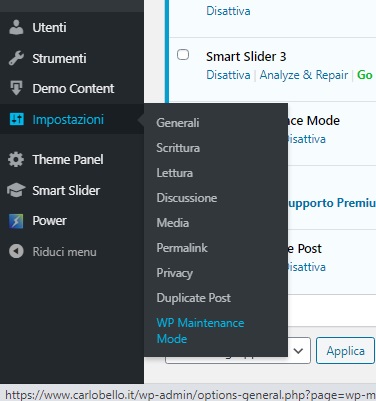
Task: Open Generali settings submenu item
Action: point(178,123)
